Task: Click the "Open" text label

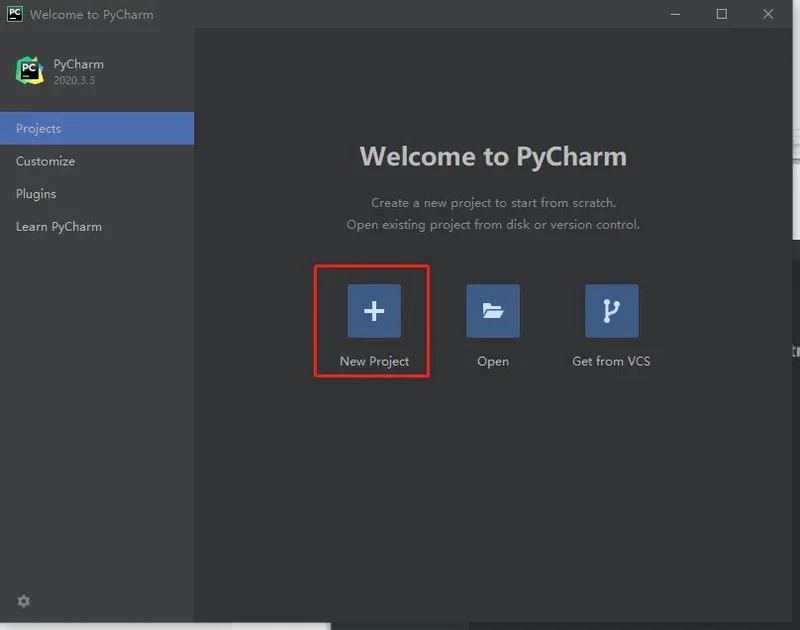Action: [x=493, y=361]
